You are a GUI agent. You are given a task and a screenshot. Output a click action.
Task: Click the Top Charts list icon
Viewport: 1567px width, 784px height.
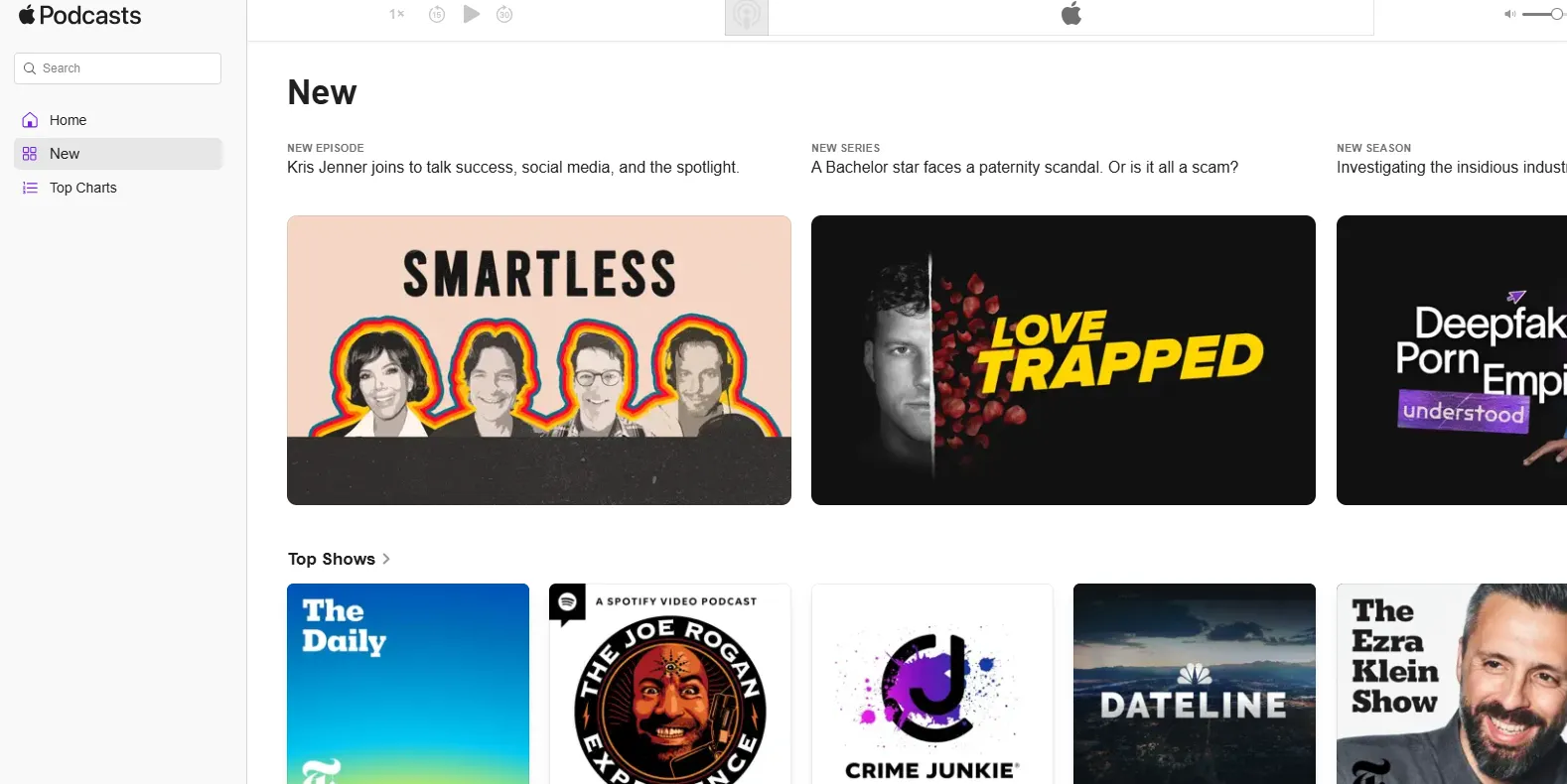pyautogui.click(x=30, y=188)
